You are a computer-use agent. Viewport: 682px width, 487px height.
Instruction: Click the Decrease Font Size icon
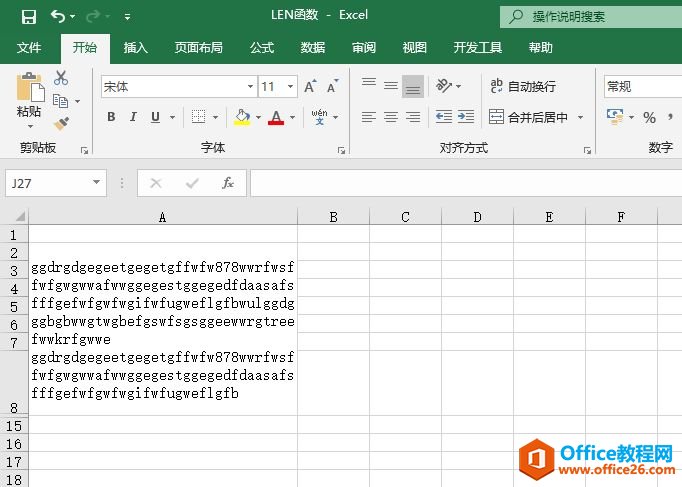pos(333,86)
